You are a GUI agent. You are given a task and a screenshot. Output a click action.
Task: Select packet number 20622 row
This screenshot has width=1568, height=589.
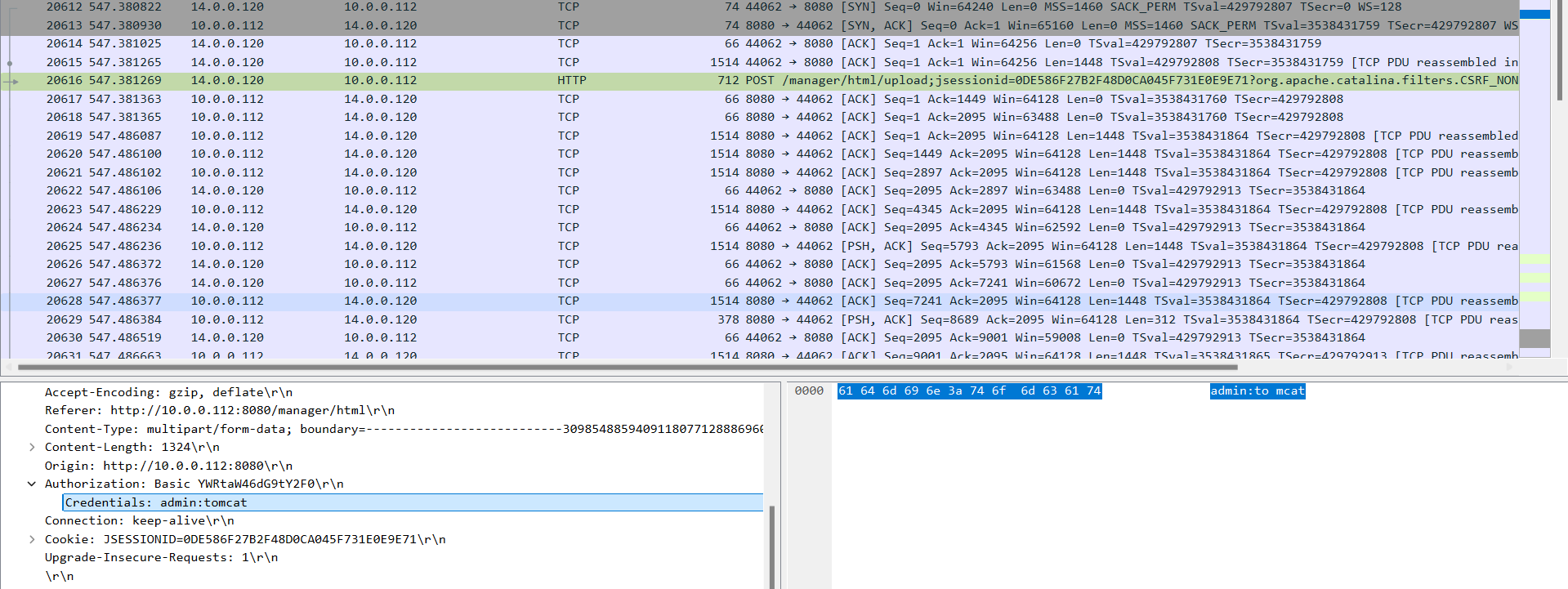(x=760, y=190)
